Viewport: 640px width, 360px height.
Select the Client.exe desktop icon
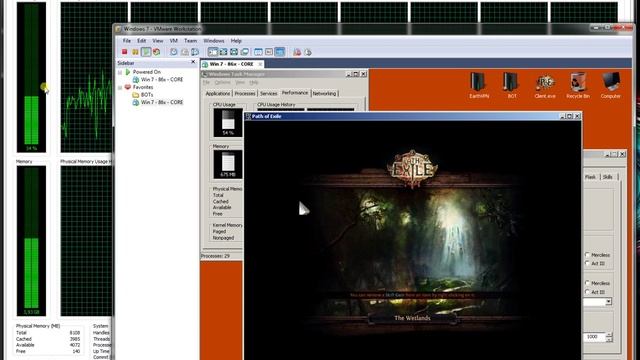[x=545, y=85]
